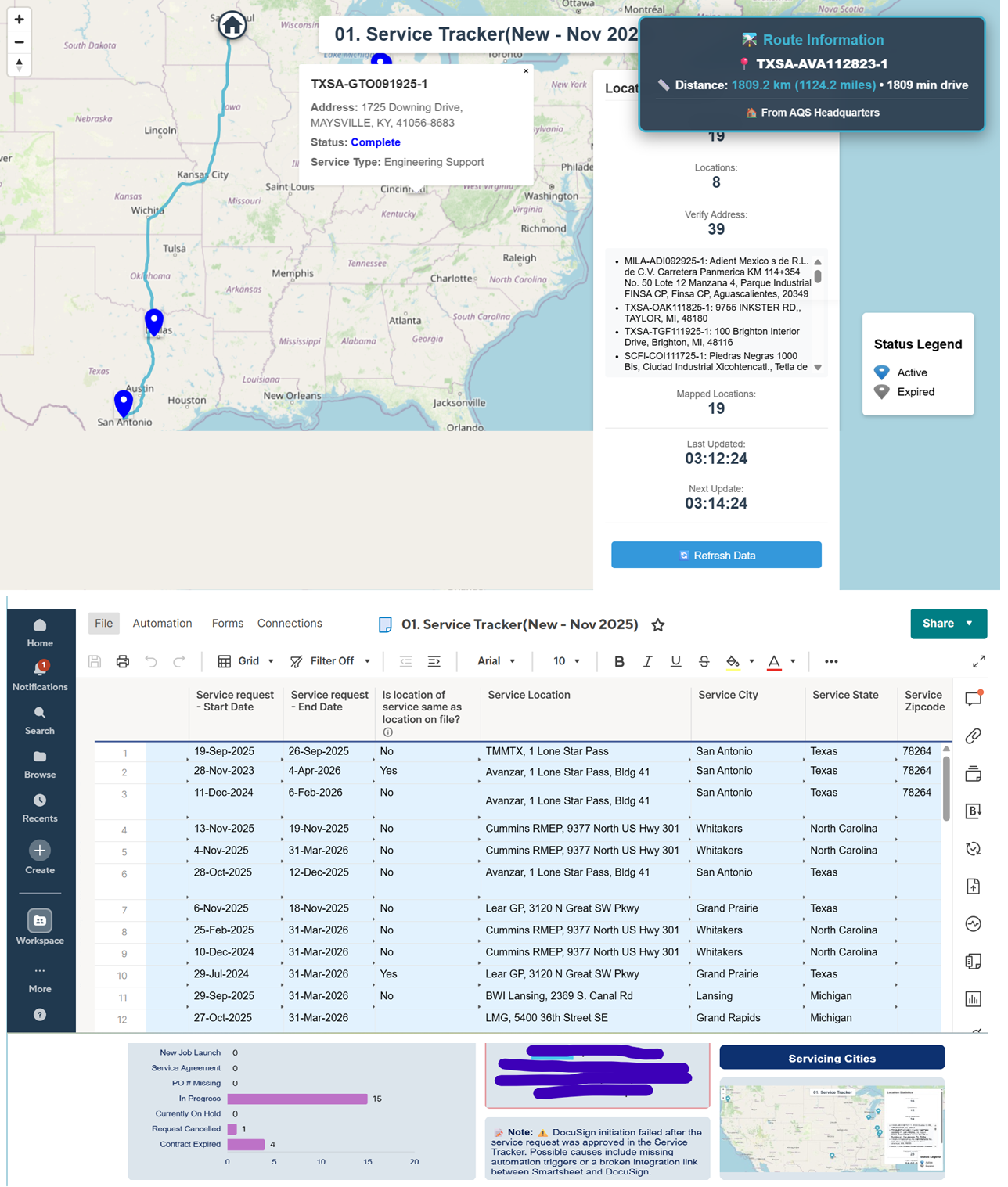1008x1187 pixels.
Task: Open the Activity Log icon
Action: [974, 923]
